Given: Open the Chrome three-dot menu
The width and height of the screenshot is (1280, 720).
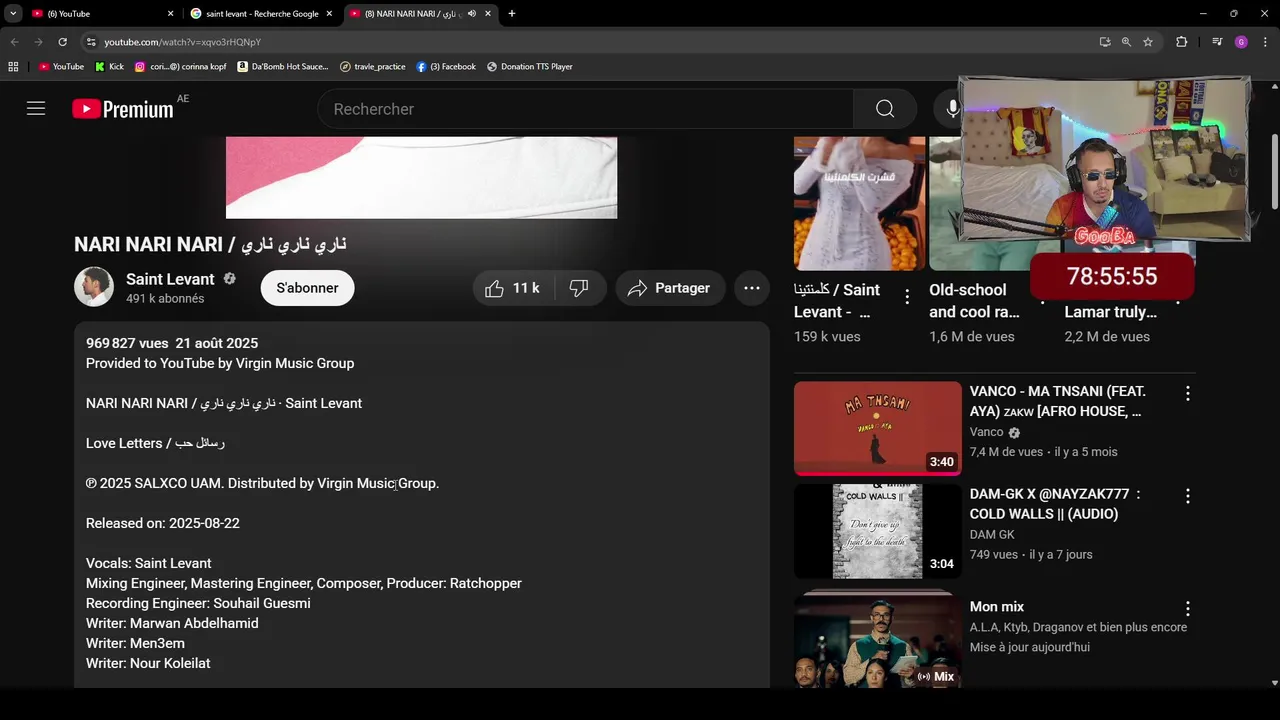Looking at the screenshot, I should (1266, 42).
